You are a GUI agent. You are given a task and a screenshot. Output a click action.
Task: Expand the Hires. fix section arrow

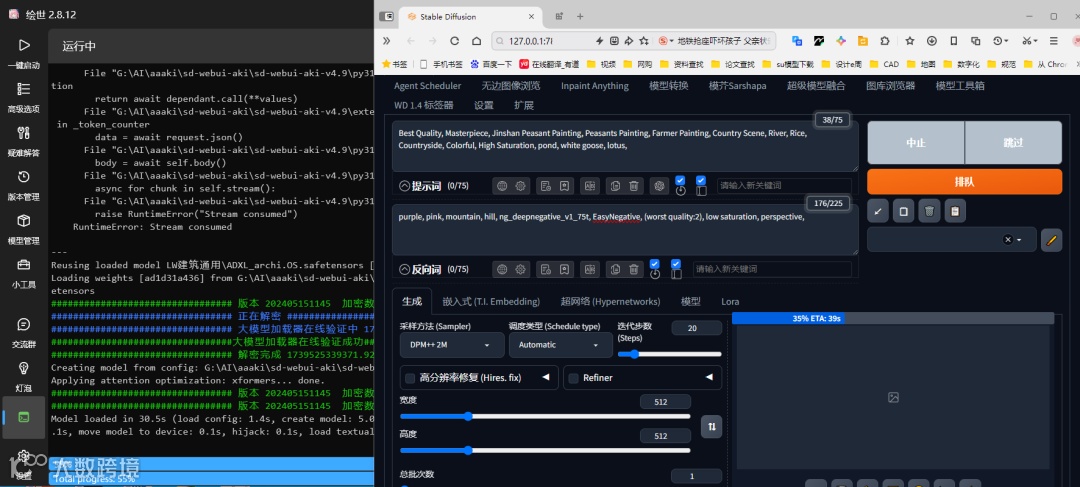(x=546, y=377)
